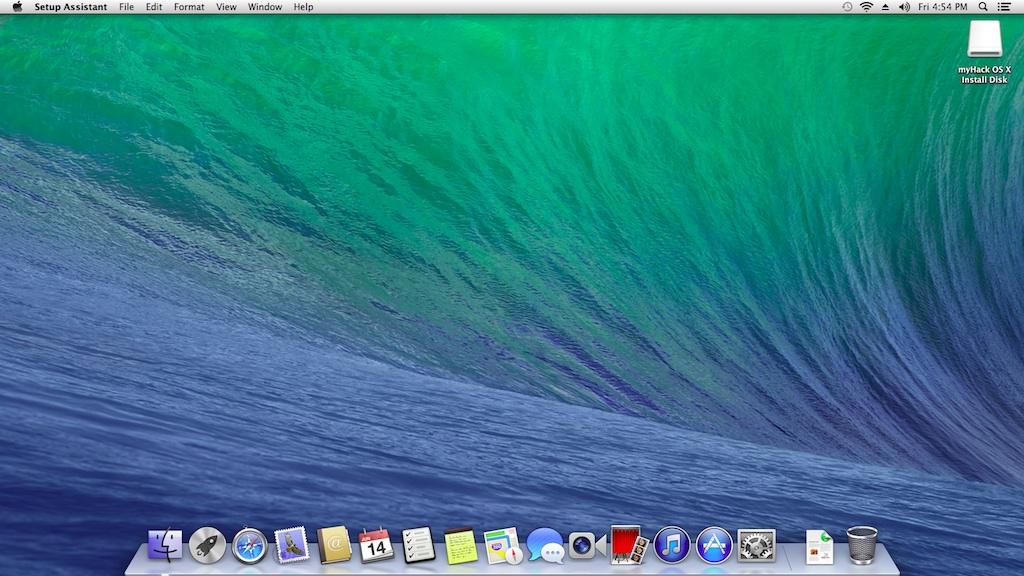Viewport: 1024px width, 576px height.
Task: Open Launchpad rocket icon
Action: [x=207, y=545]
